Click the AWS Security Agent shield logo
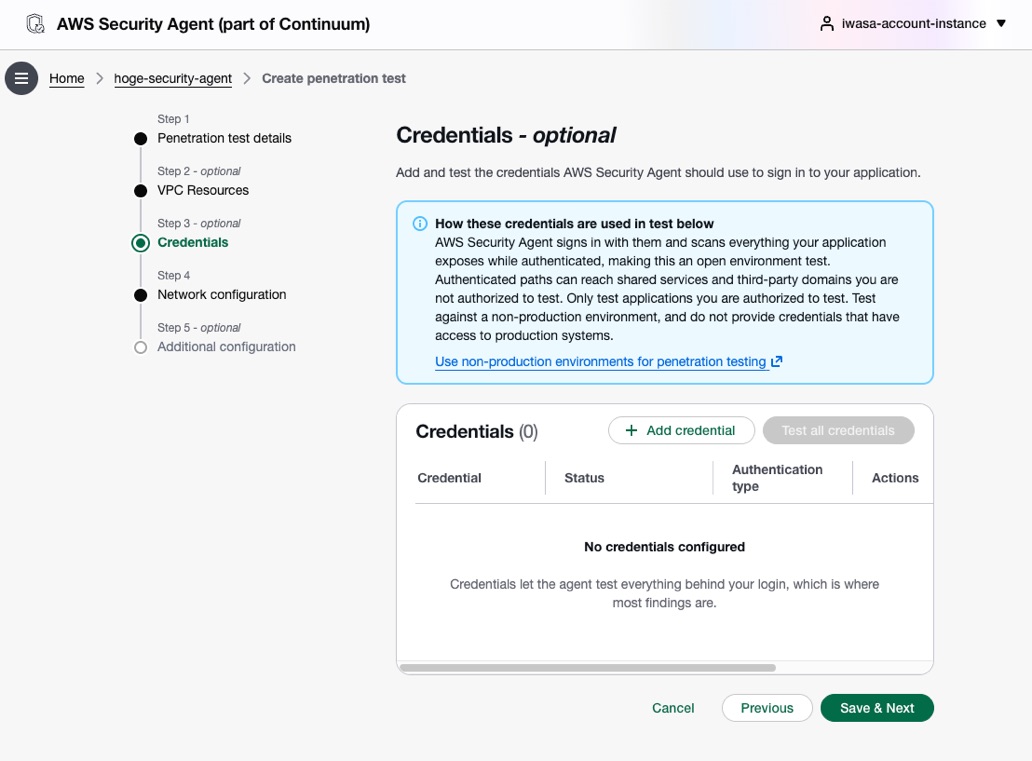The width and height of the screenshot is (1032, 761). tap(36, 24)
